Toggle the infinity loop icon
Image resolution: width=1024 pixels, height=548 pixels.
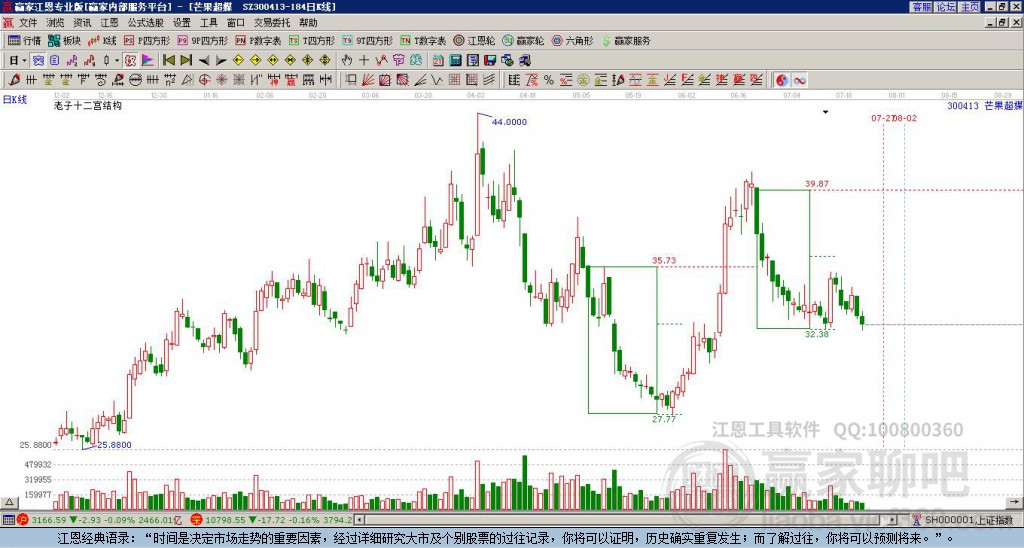(799, 80)
